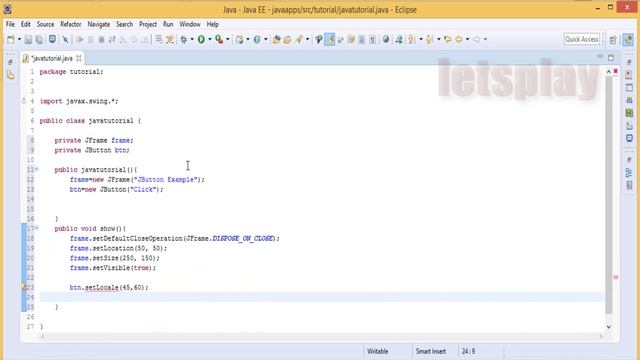Click the Suspend debug icon
640x360 pixels.
click(x=91, y=39)
